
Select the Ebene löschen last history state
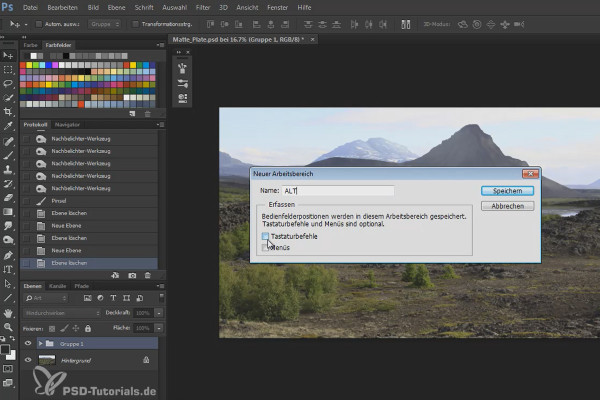[89, 263]
